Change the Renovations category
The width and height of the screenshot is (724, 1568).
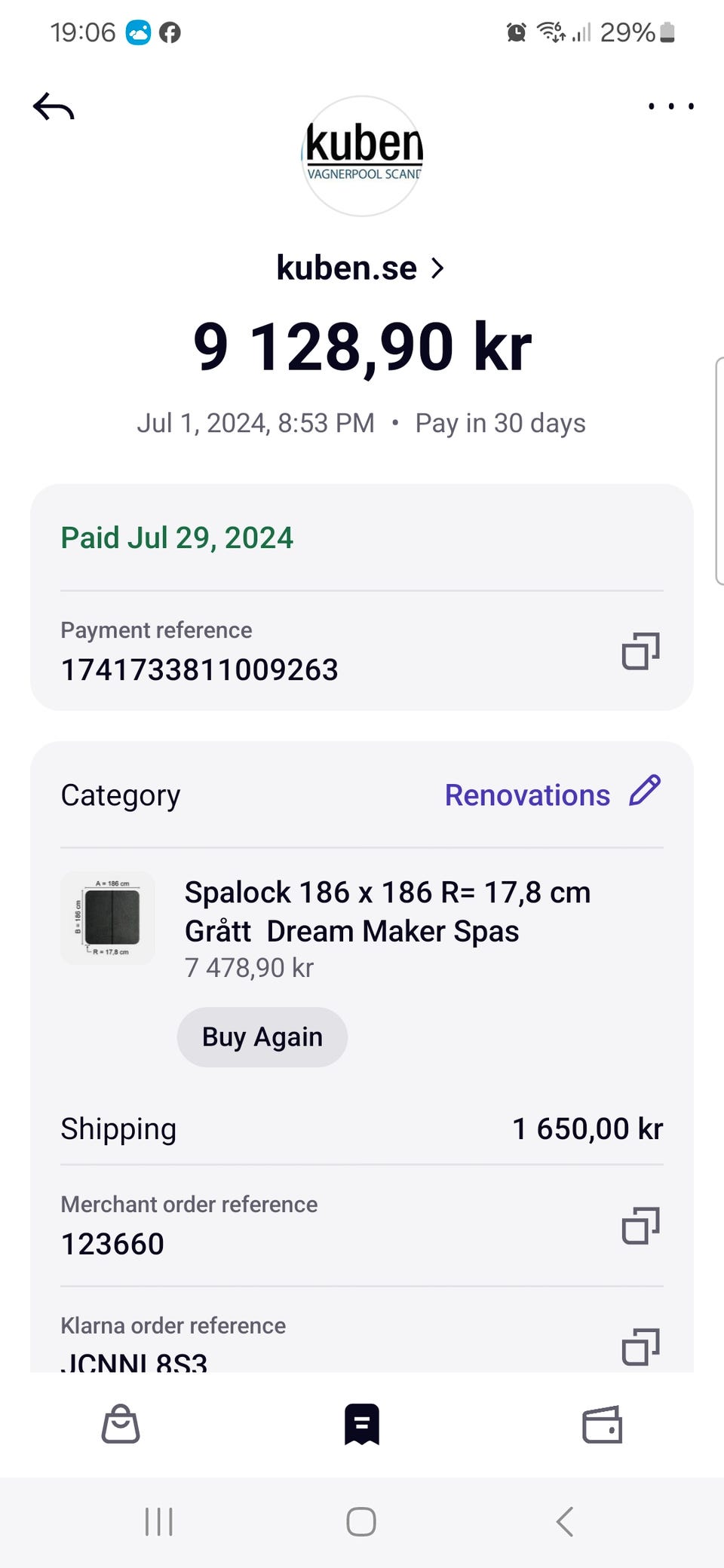coord(527,795)
